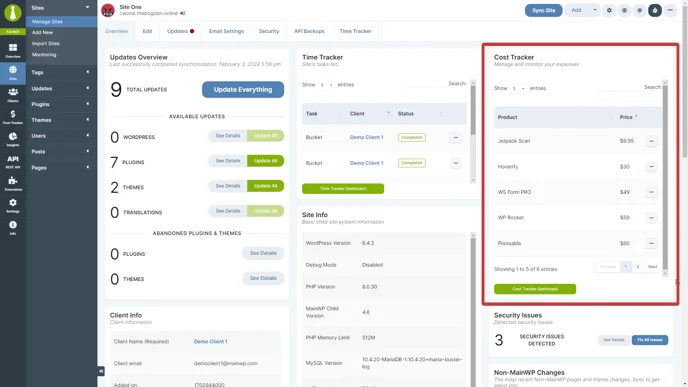Open the Cost Tracker dollar icon in rail
This screenshot has height=387, width=688.
[13, 117]
